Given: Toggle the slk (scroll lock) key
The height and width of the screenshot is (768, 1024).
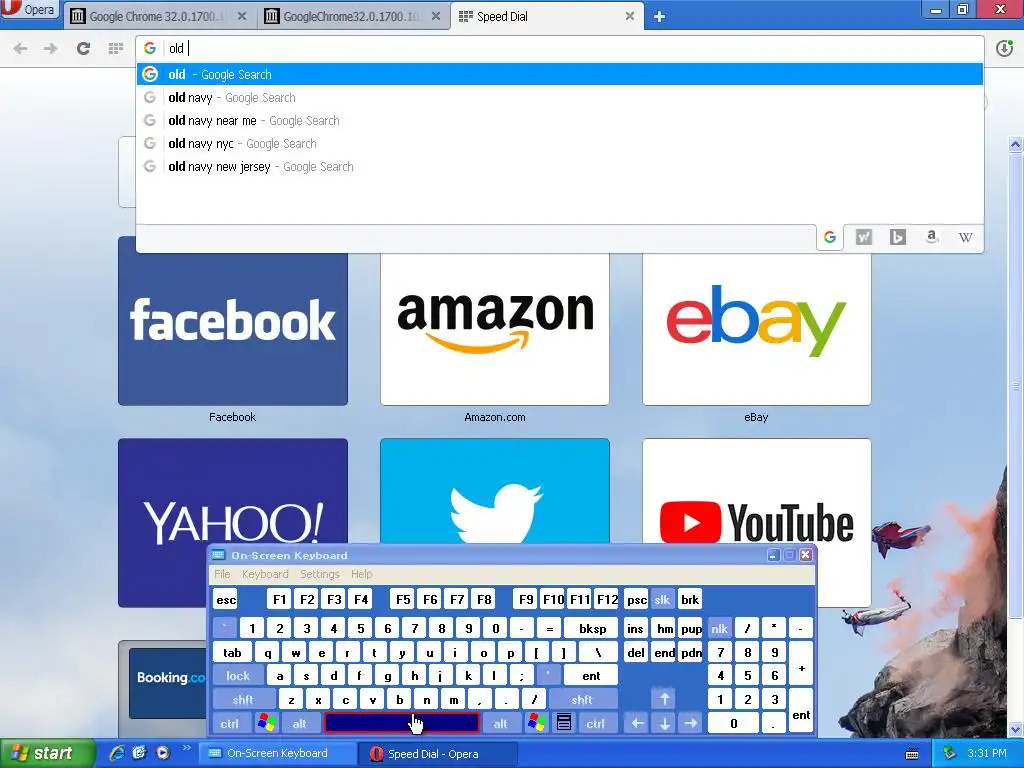Looking at the screenshot, I should tap(662, 600).
